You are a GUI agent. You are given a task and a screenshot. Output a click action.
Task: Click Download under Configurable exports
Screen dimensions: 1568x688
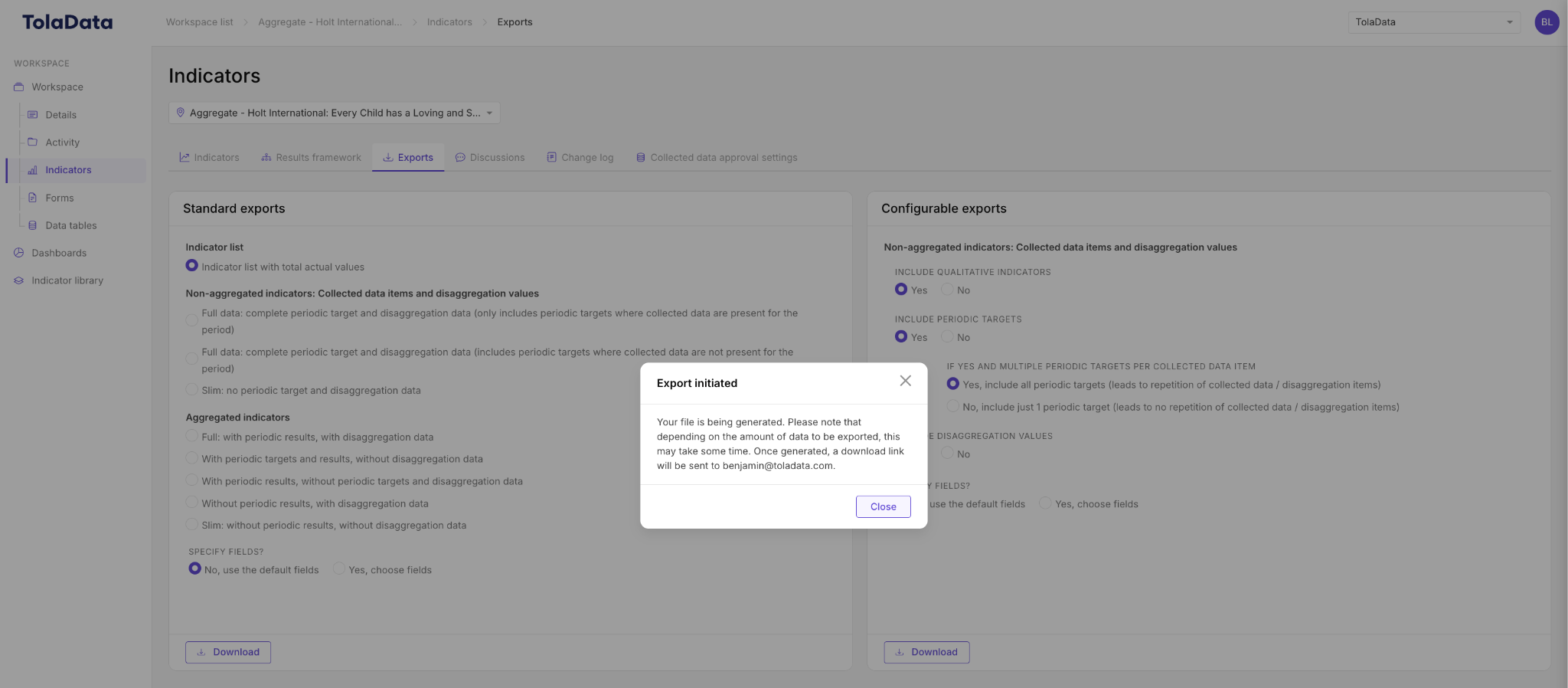(x=926, y=652)
